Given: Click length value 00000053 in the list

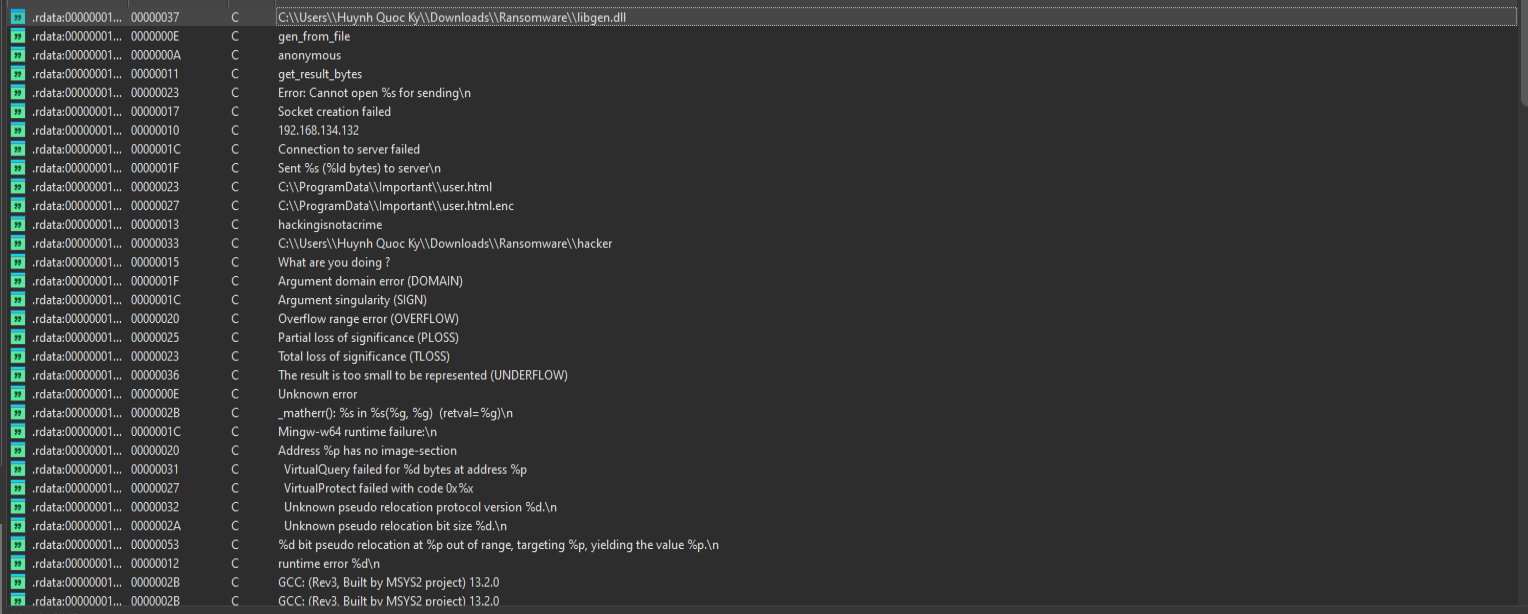Looking at the screenshot, I should click(155, 545).
